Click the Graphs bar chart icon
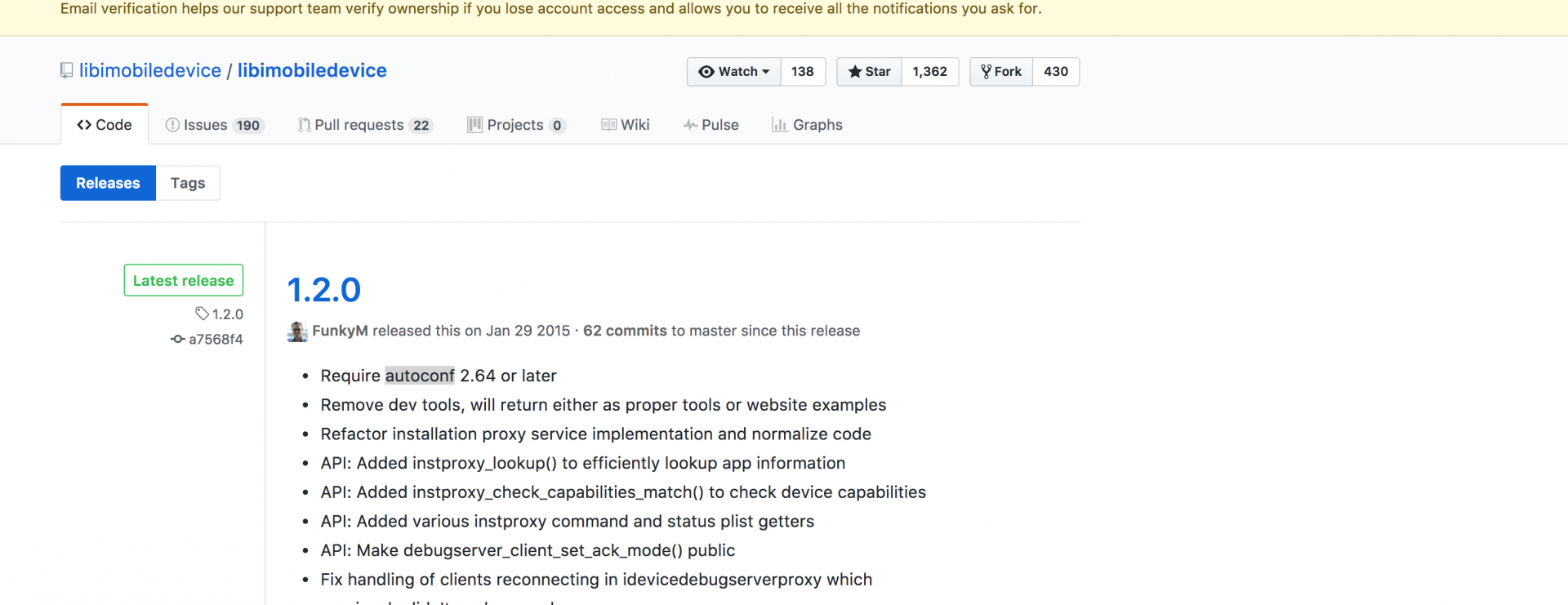 point(779,125)
